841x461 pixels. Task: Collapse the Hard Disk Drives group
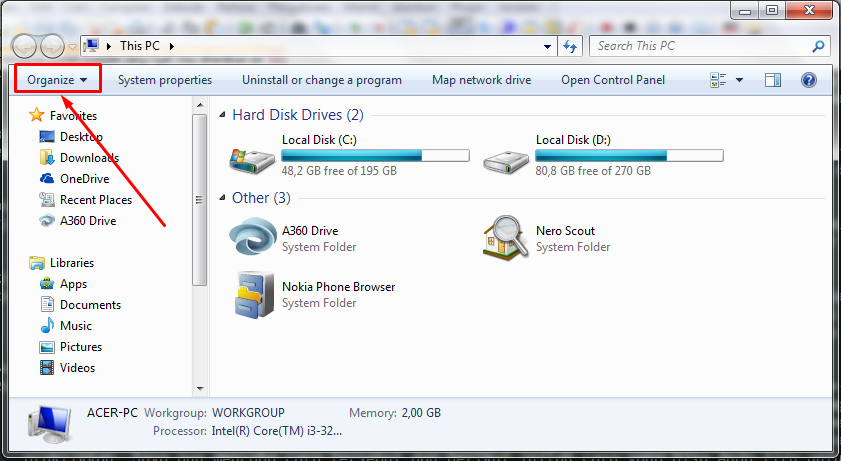coord(223,114)
